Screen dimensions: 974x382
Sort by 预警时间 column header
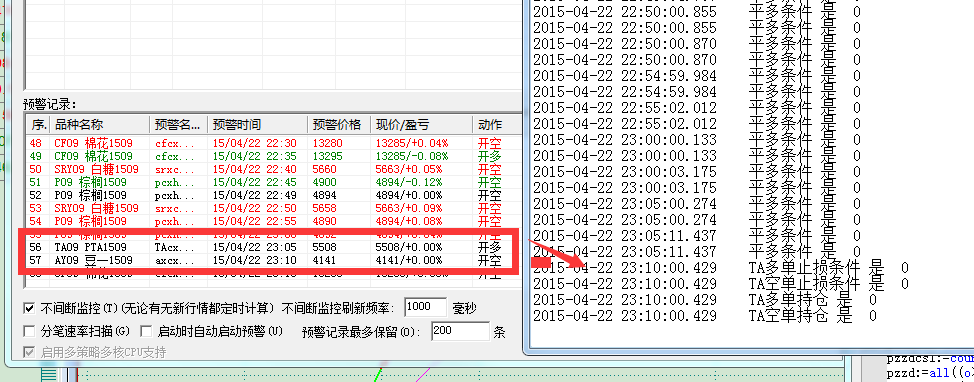[259, 124]
